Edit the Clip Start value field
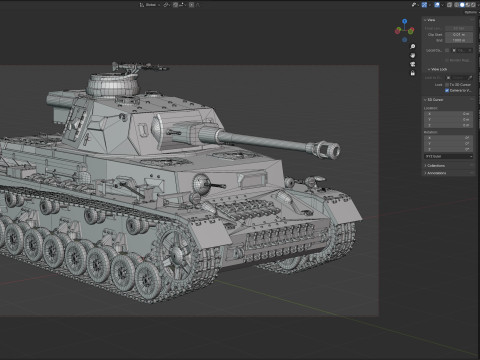The width and height of the screenshot is (480, 360). (459, 35)
